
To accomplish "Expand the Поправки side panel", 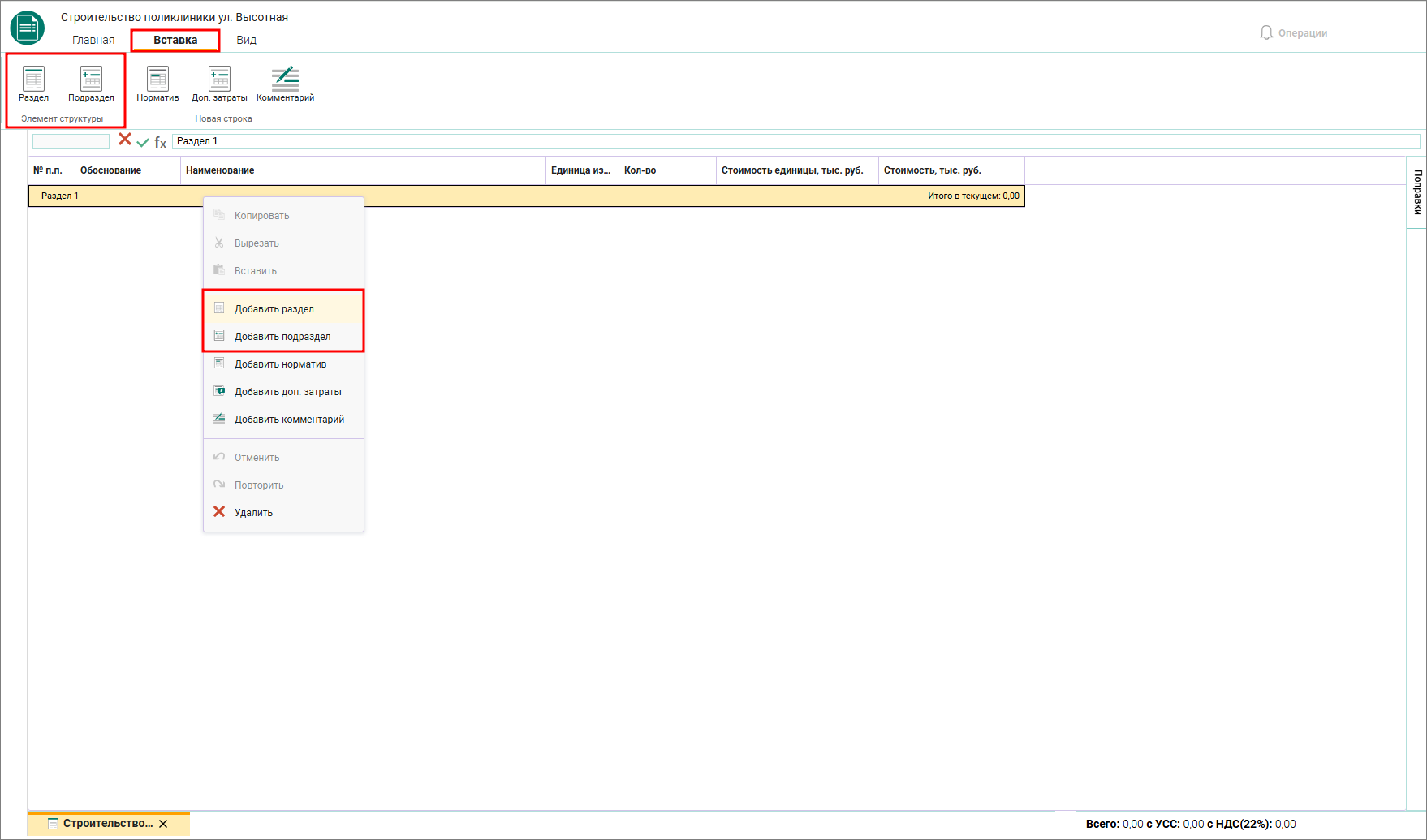I will coord(1417,192).
